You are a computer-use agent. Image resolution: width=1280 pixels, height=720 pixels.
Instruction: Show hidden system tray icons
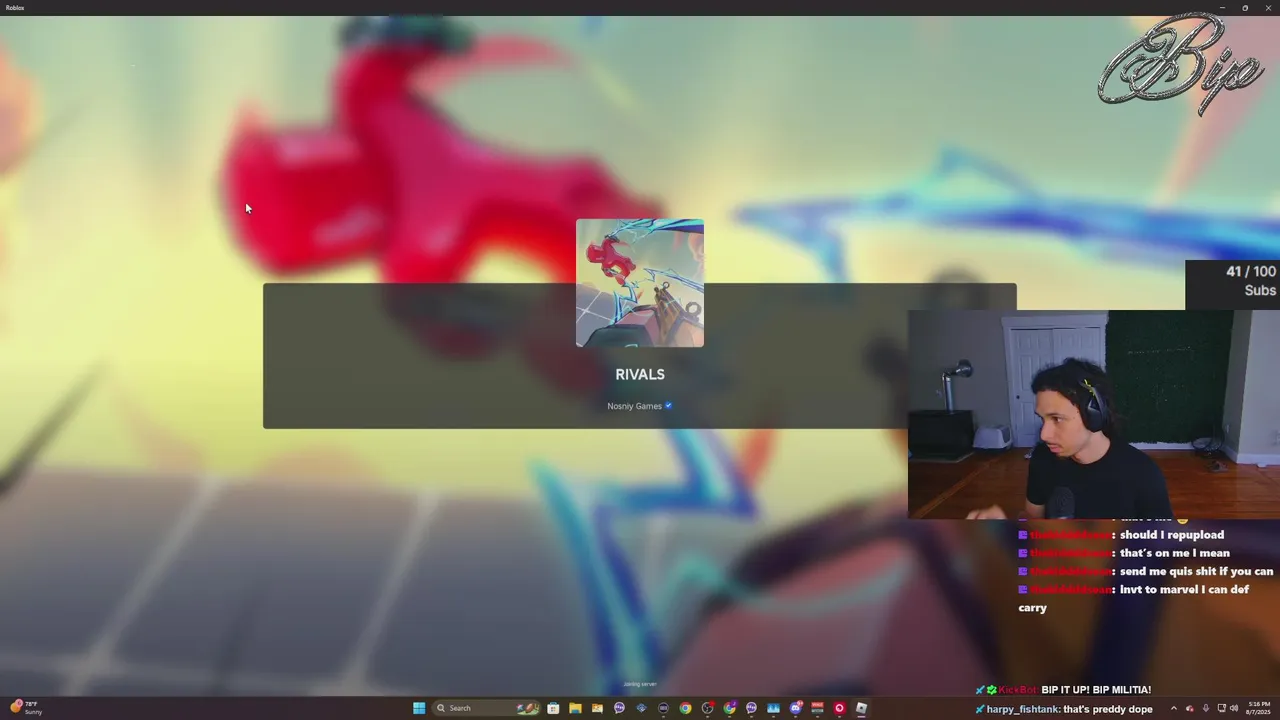tap(1174, 708)
